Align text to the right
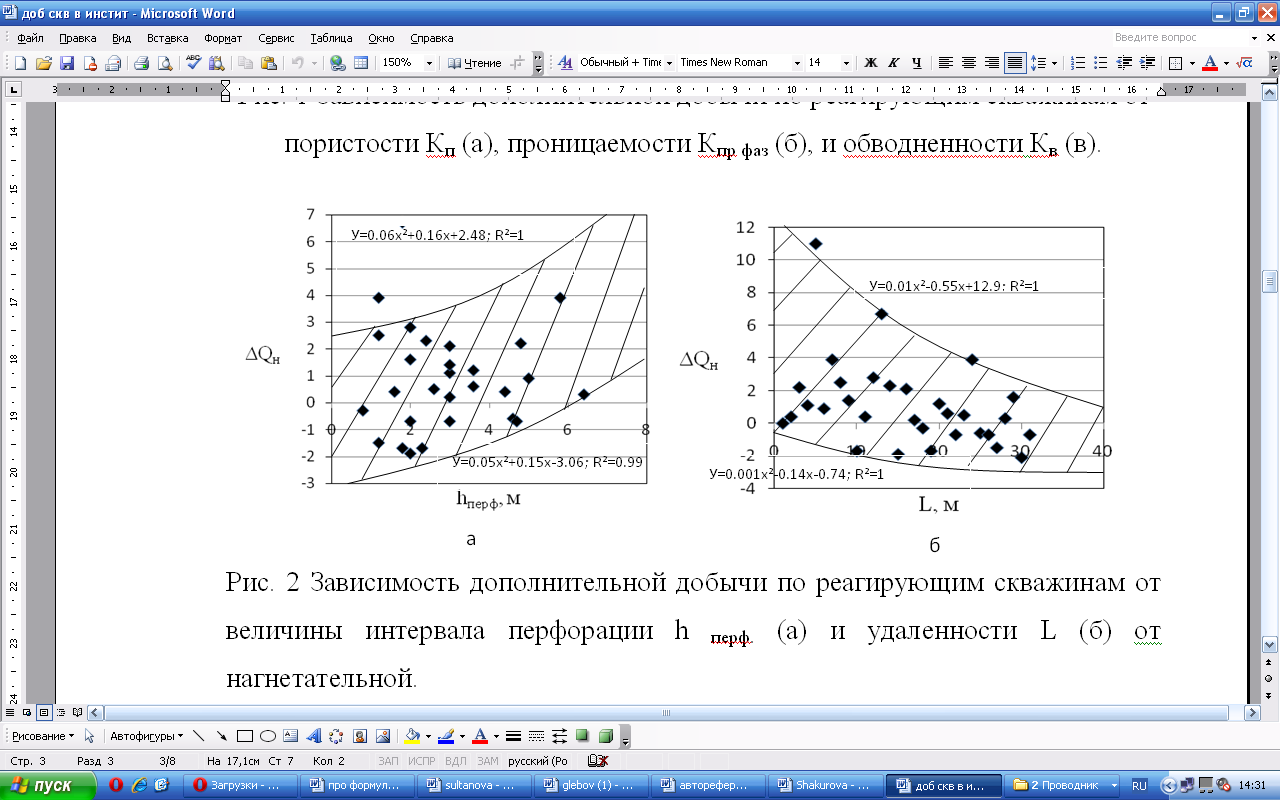The image size is (1280, 800). point(992,63)
